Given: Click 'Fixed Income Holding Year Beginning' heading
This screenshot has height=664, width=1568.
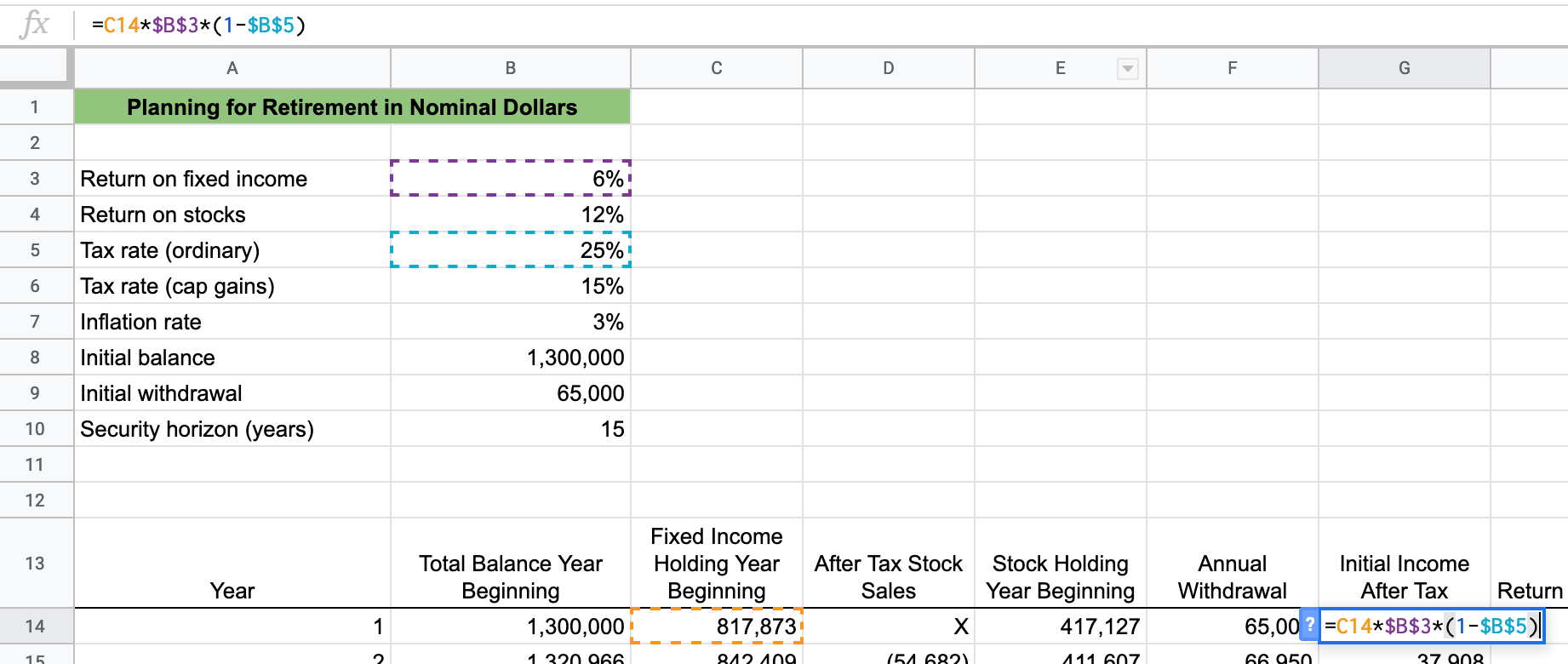Looking at the screenshot, I should [x=717, y=564].
